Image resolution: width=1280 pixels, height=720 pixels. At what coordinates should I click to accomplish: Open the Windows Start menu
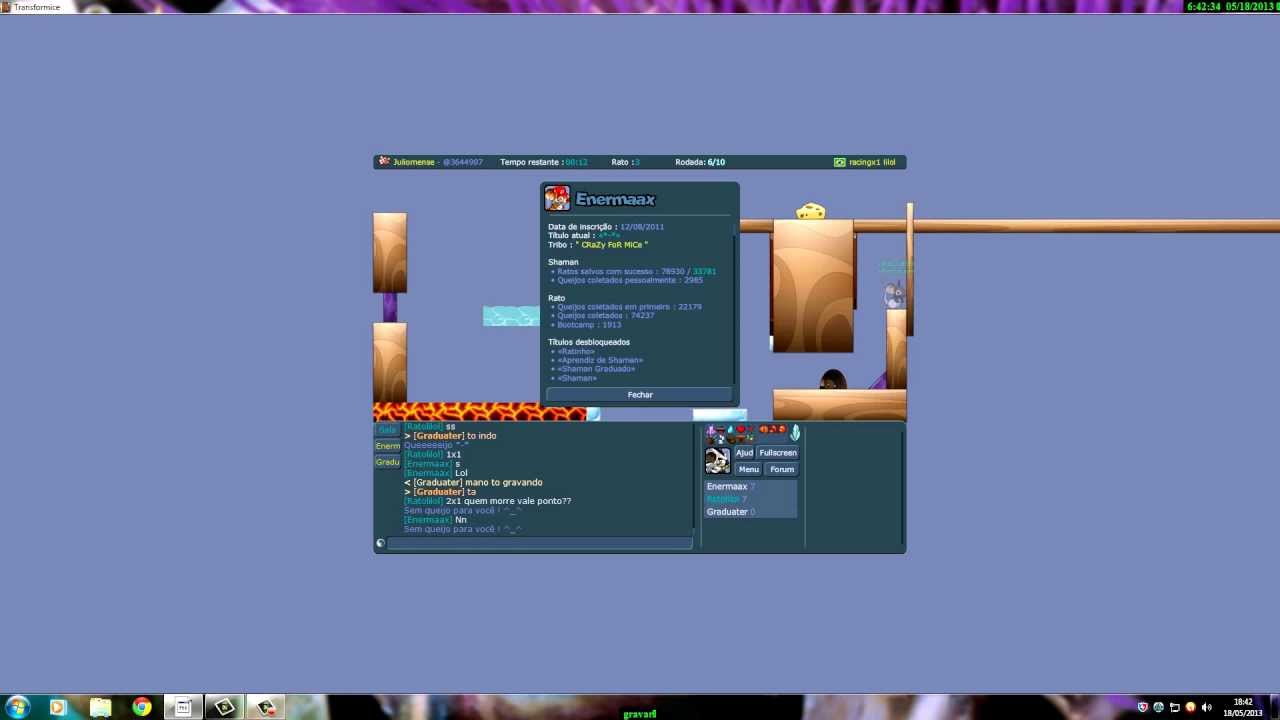(x=17, y=707)
